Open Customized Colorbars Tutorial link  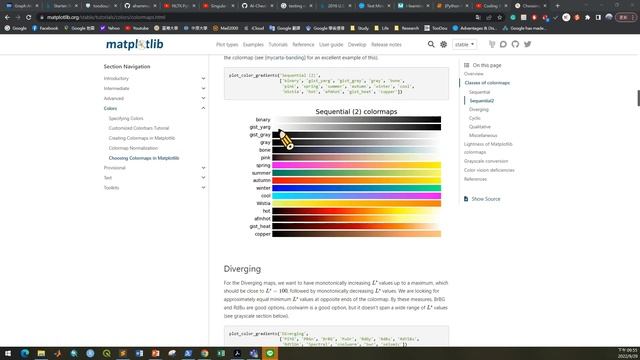(139, 128)
